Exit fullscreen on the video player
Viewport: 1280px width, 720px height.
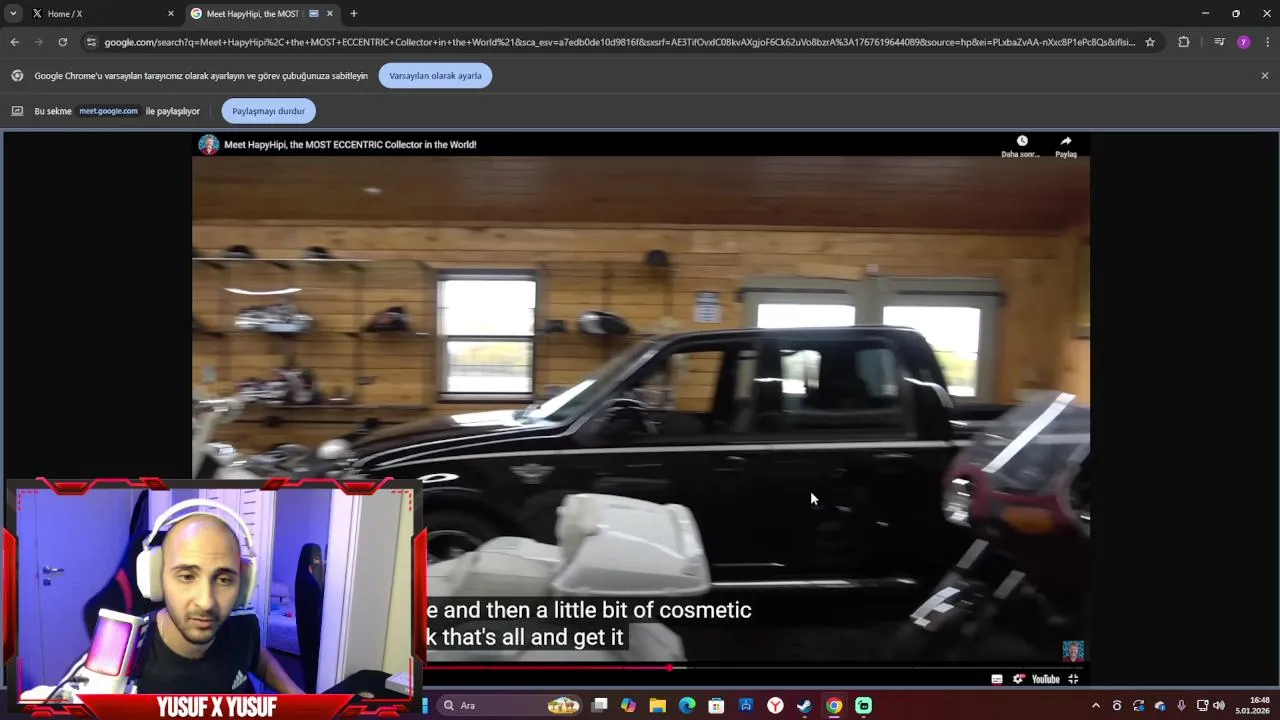1073,679
